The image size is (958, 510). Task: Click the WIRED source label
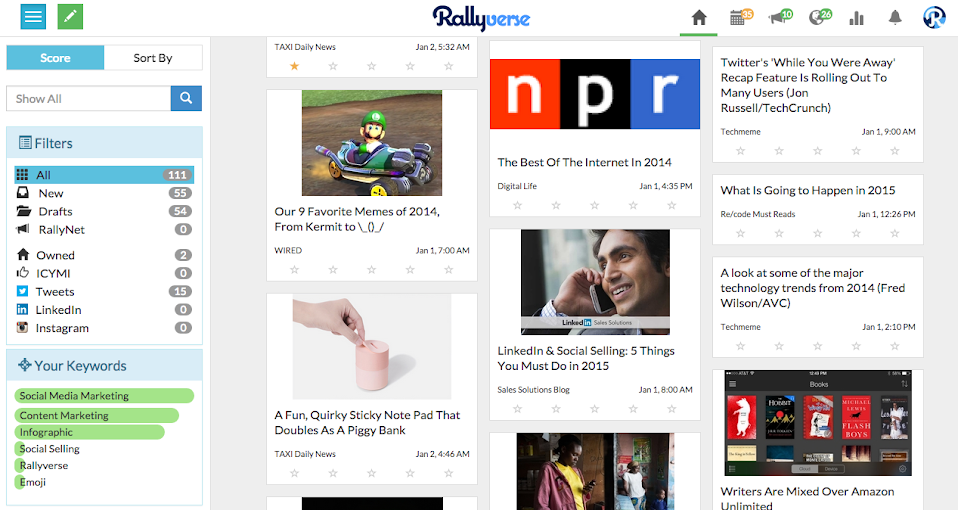288,250
